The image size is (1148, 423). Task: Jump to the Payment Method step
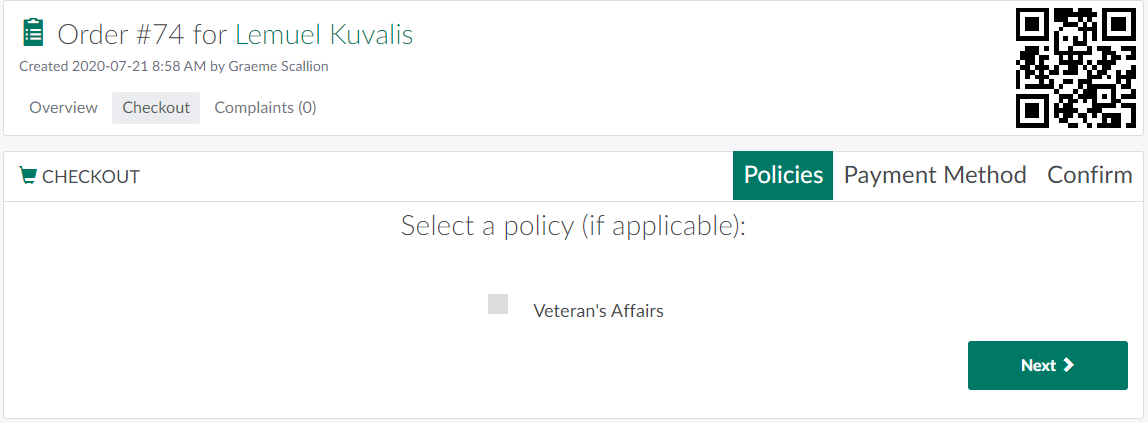click(x=935, y=175)
